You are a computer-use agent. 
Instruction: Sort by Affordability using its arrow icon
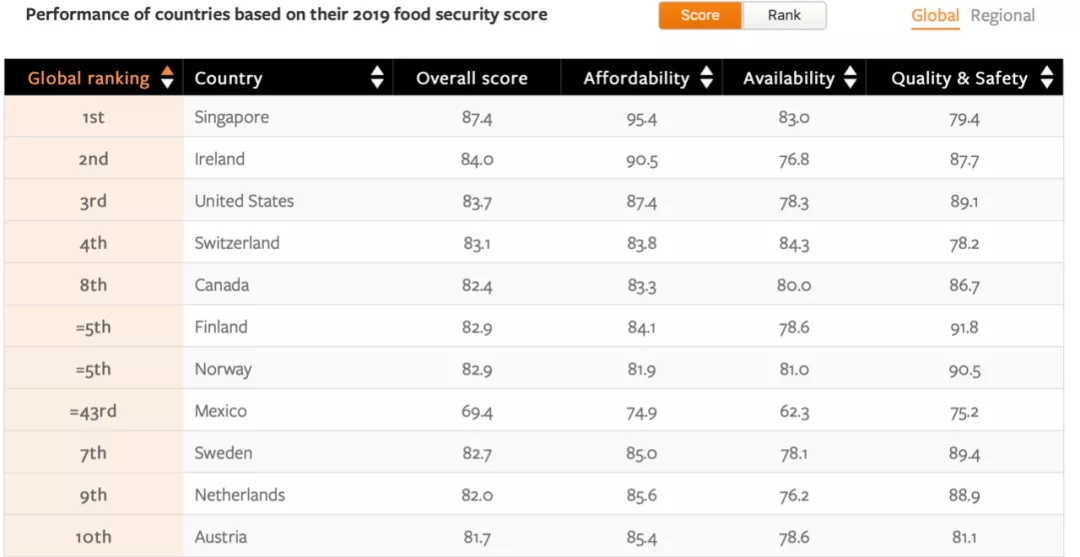click(x=706, y=78)
